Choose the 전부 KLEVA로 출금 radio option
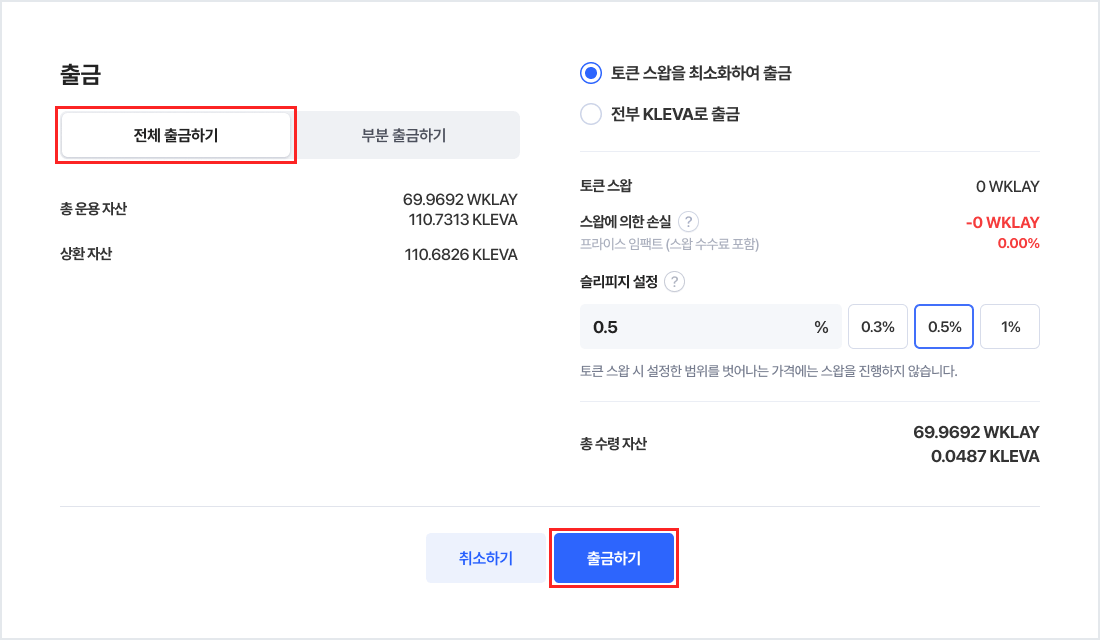 591,114
